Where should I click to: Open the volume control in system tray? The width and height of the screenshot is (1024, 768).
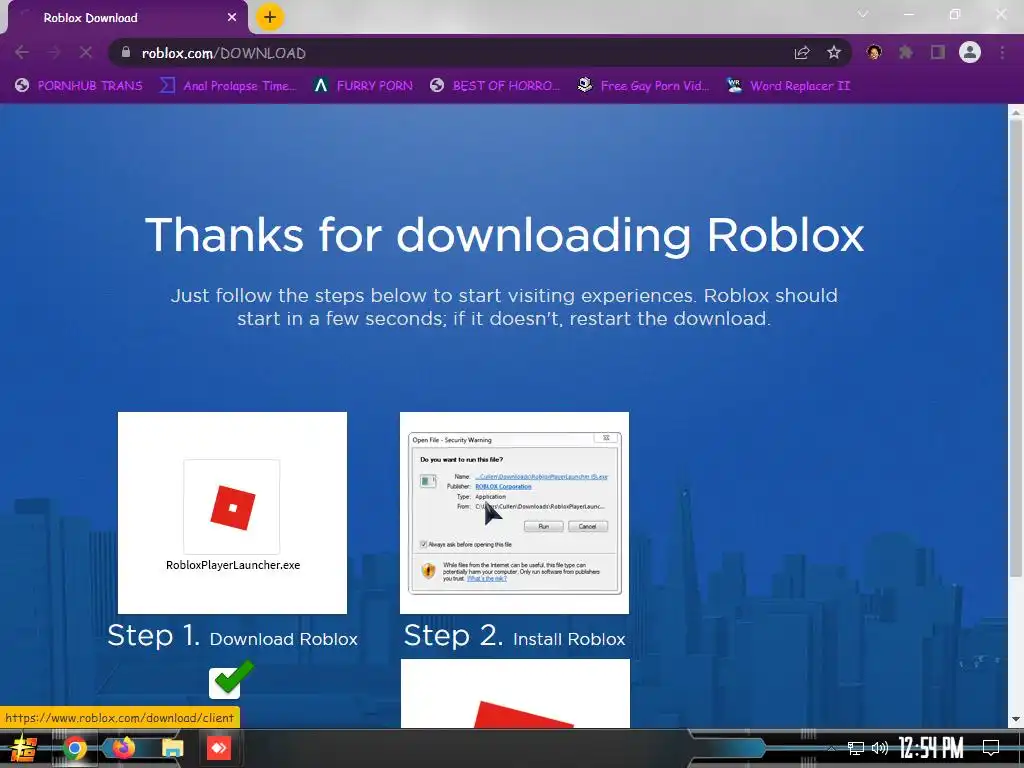tap(880, 748)
